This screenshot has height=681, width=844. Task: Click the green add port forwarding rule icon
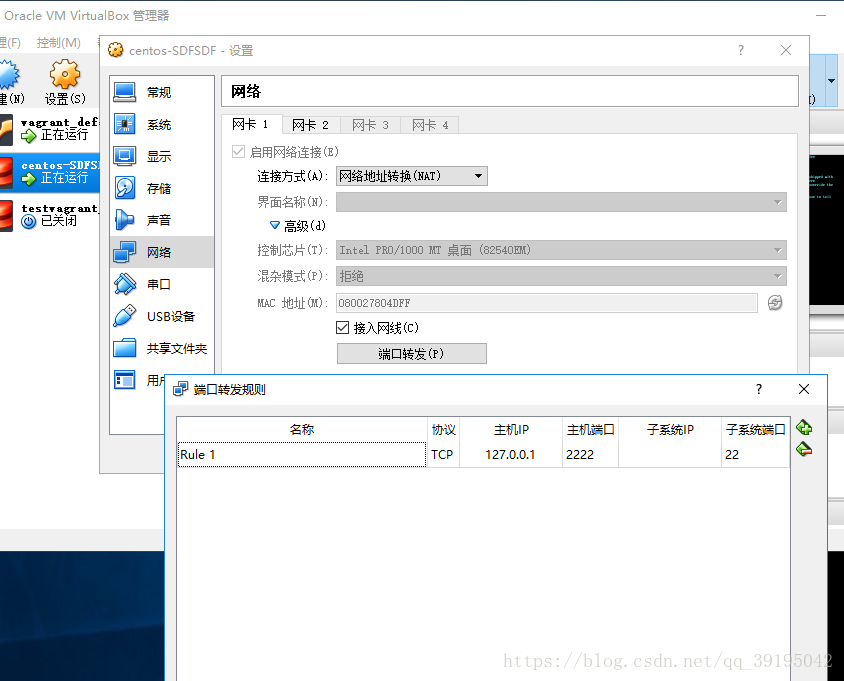pyautogui.click(x=804, y=428)
